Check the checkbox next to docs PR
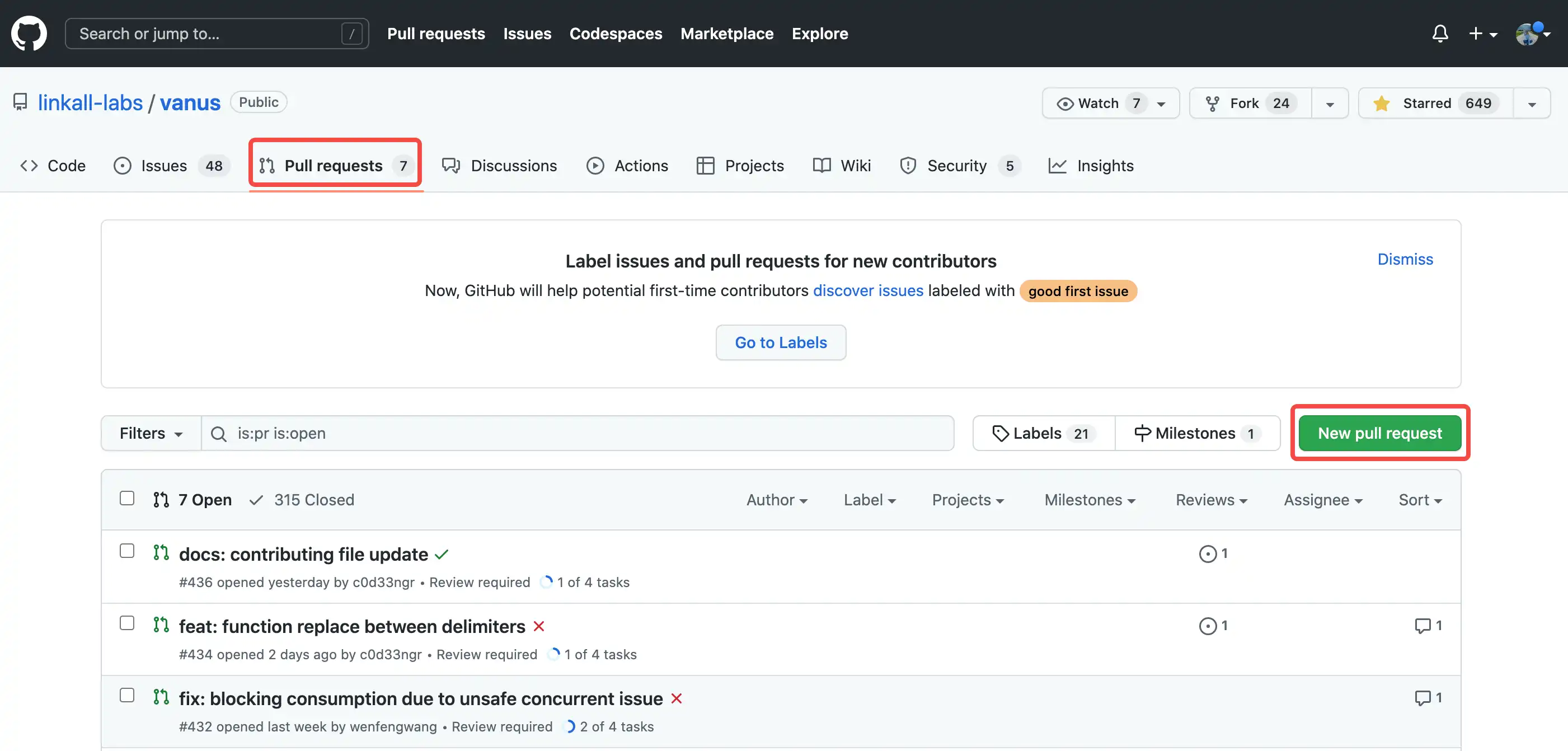The height and width of the screenshot is (751, 1568). pyautogui.click(x=127, y=552)
